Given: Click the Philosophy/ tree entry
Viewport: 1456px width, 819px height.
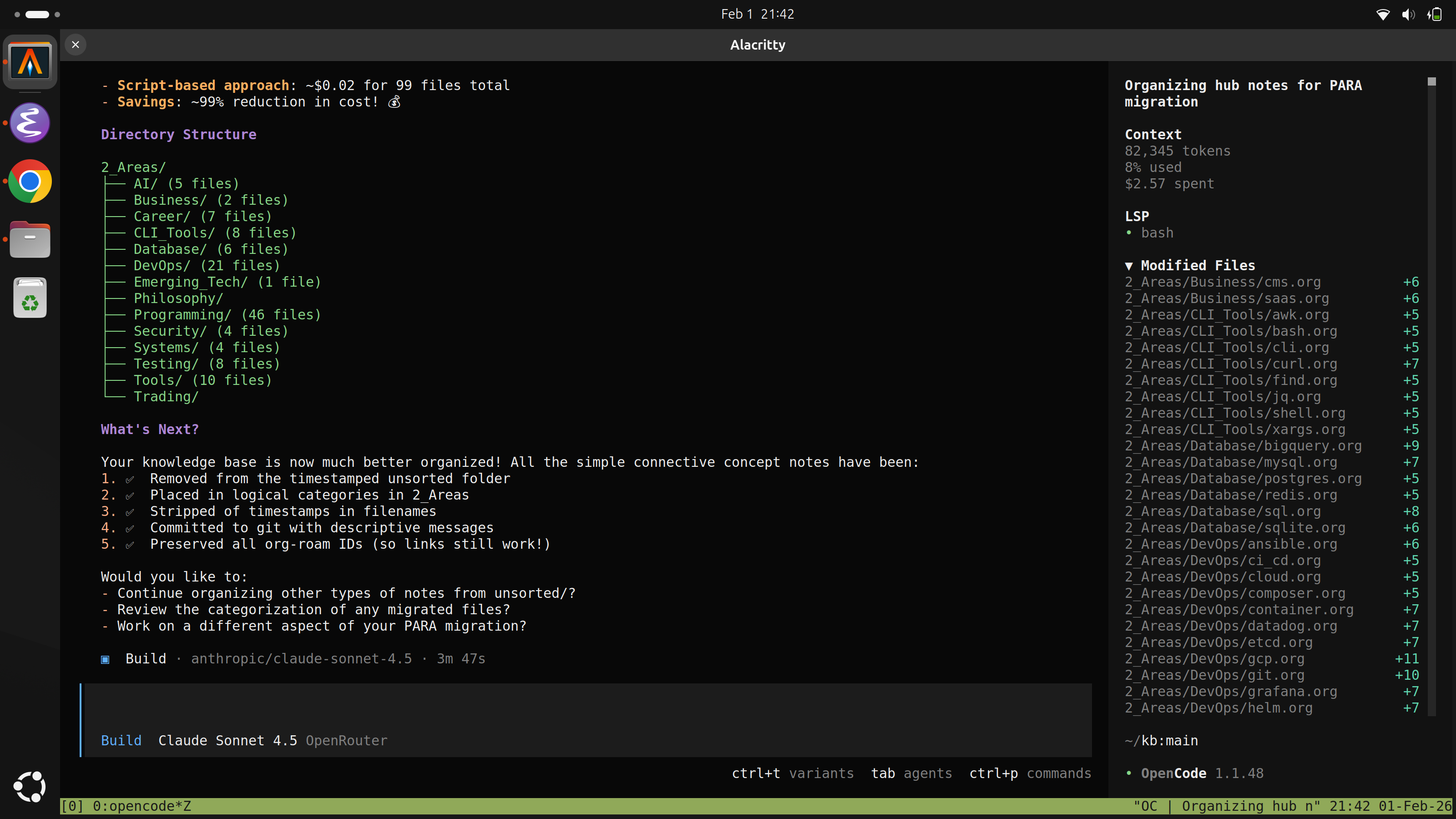Looking at the screenshot, I should coord(179,298).
